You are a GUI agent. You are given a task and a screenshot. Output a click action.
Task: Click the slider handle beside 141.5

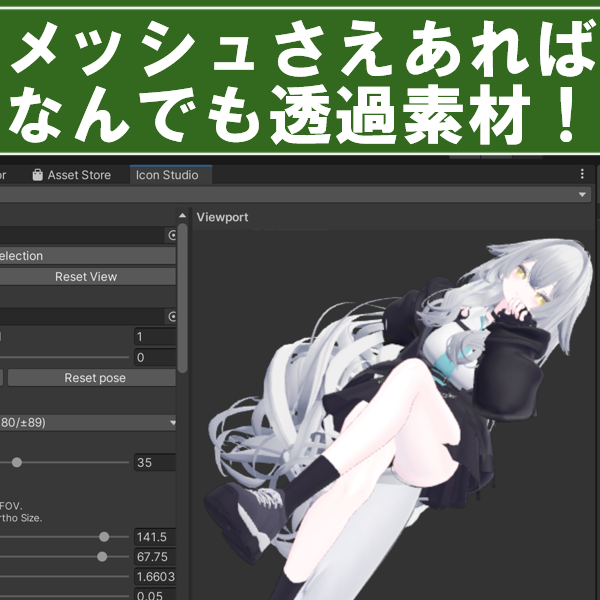click(104, 537)
